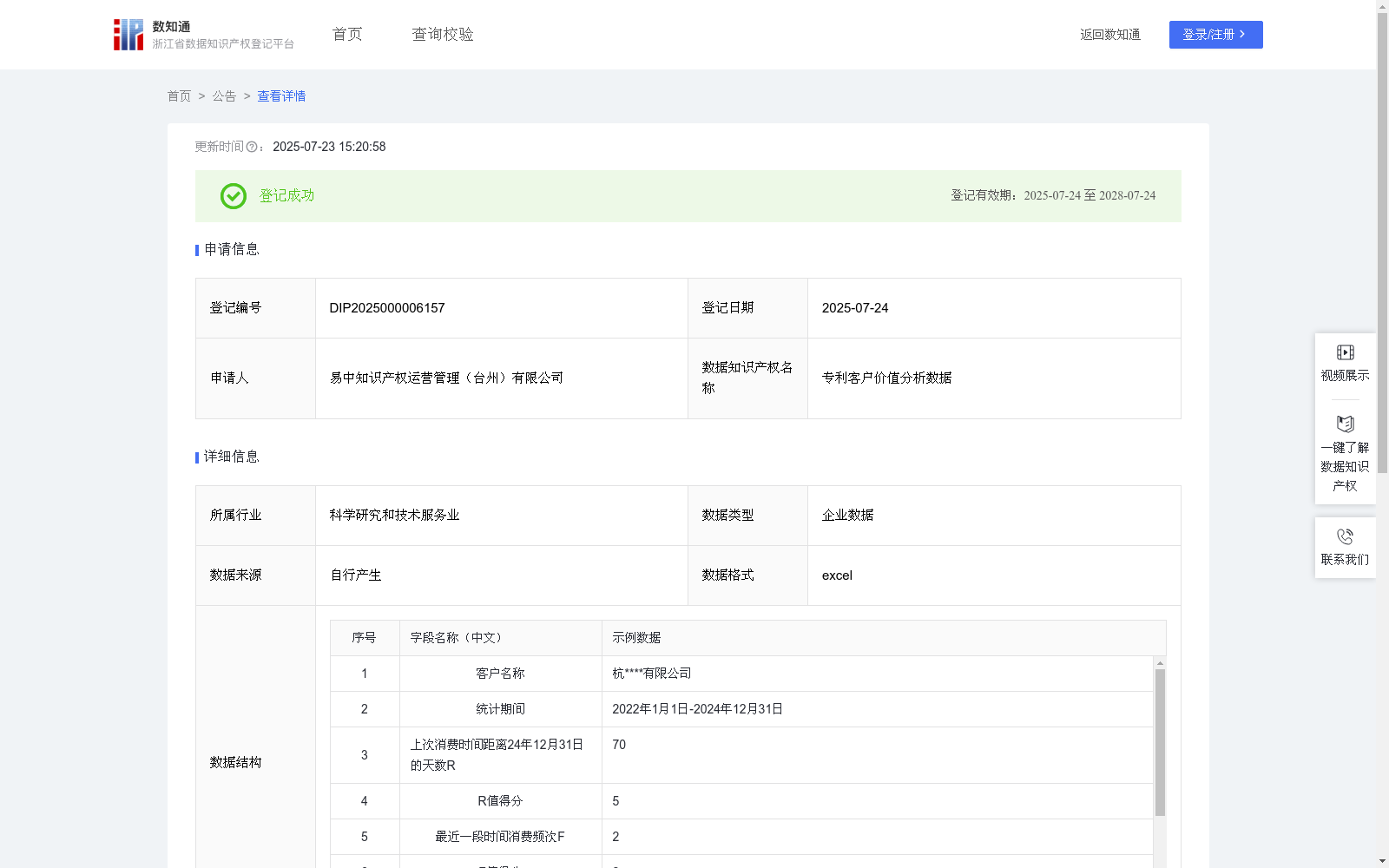Image resolution: width=1389 pixels, height=868 pixels.
Task: Select the registration date 2025-07-24 cell
Action: tap(994, 308)
